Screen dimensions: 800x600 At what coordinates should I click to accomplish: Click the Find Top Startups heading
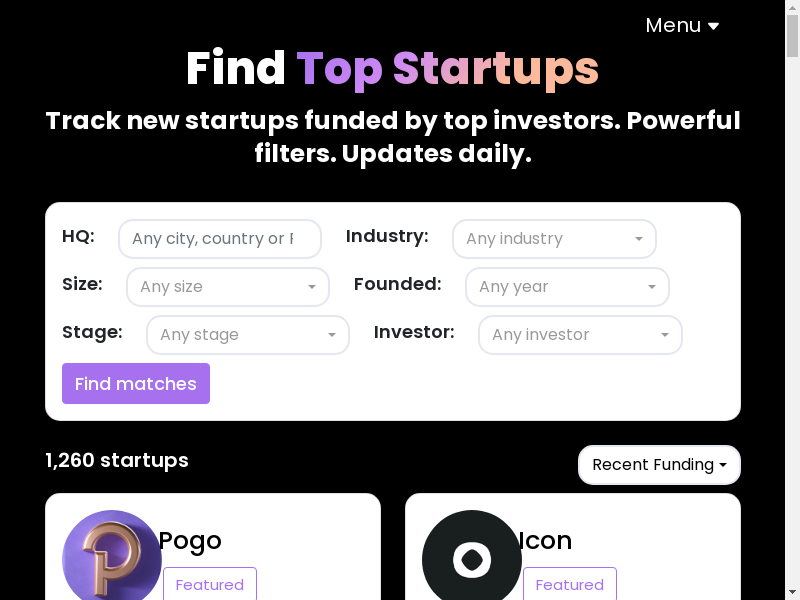click(x=392, y=68)
